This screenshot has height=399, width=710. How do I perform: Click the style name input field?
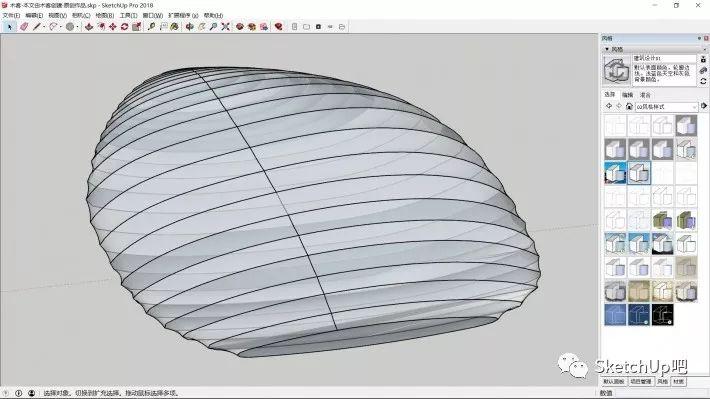664,58
